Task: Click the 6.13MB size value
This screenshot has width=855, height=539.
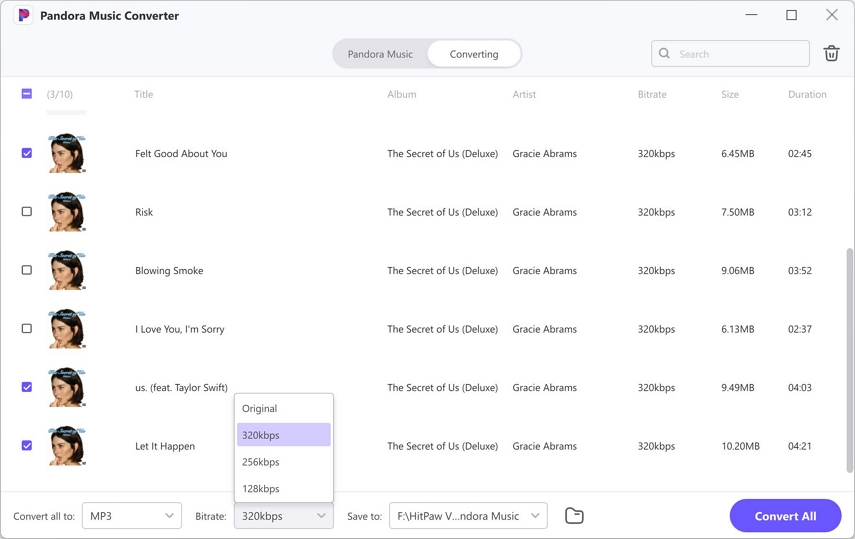Action: (x=738, y=329)
